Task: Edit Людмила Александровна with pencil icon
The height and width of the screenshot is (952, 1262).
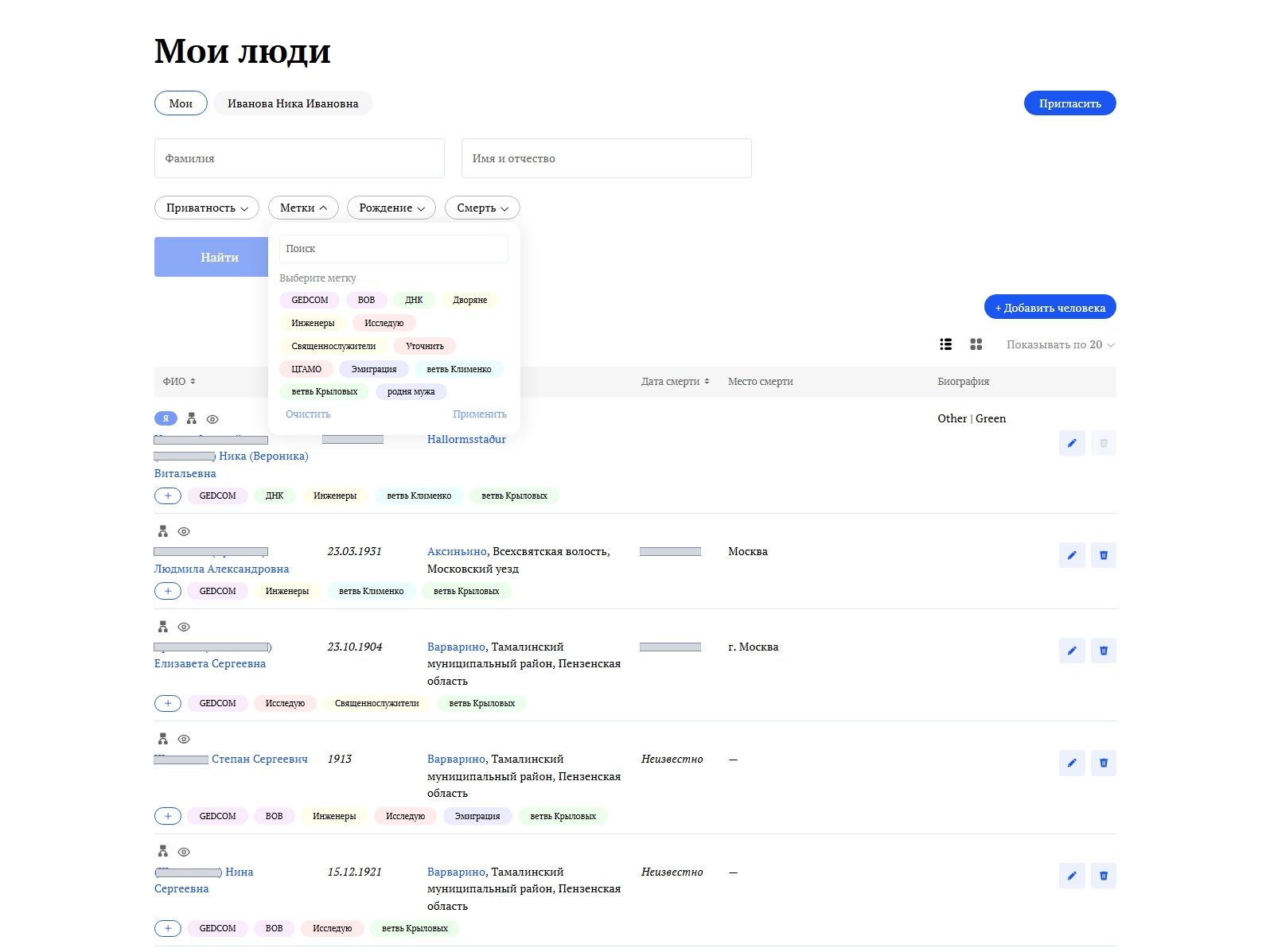Action: pyautogui.click(x=1071, y=555)
